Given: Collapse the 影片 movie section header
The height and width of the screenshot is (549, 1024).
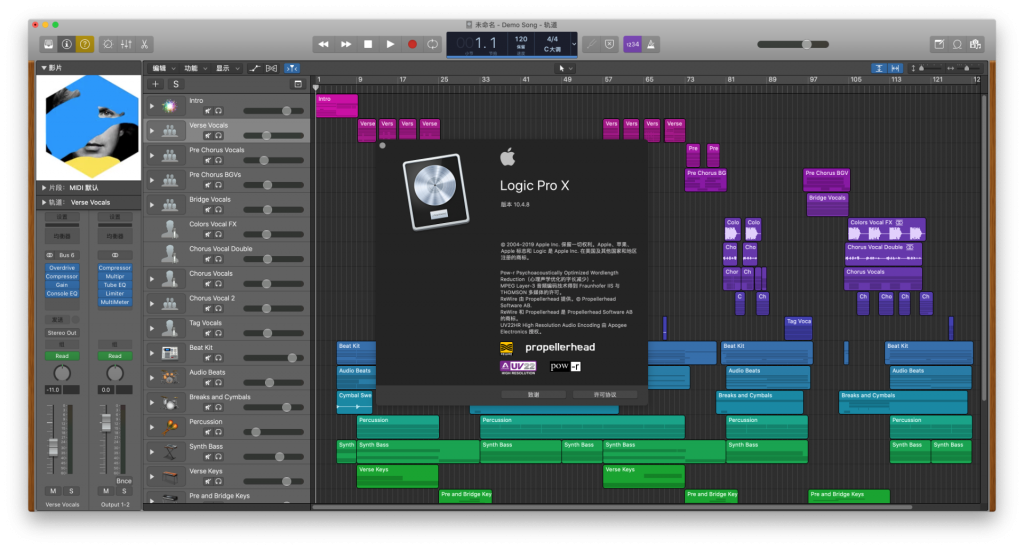Looking at the screenshot, I should 44,67.
